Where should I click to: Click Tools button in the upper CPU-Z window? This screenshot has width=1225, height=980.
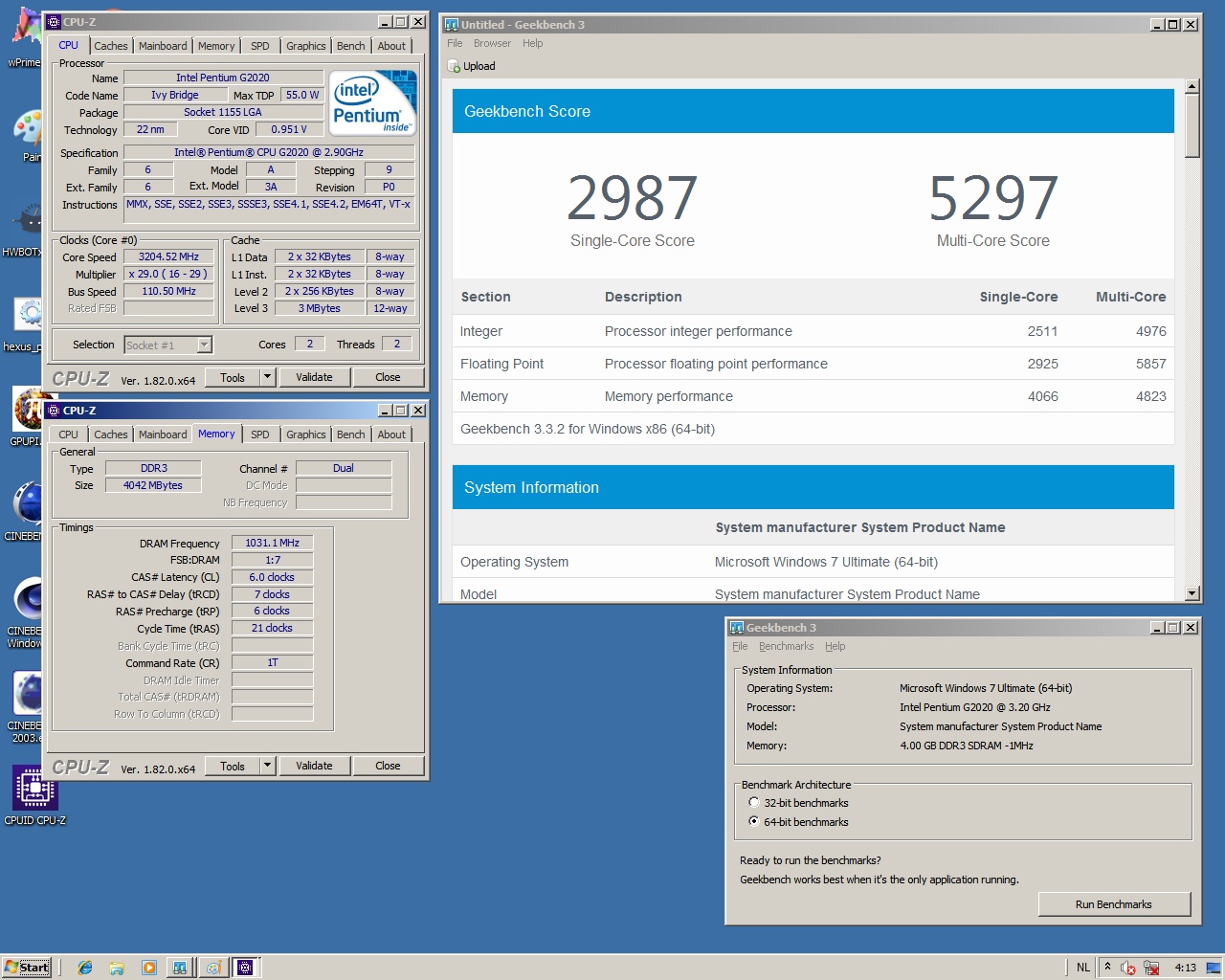233,377
